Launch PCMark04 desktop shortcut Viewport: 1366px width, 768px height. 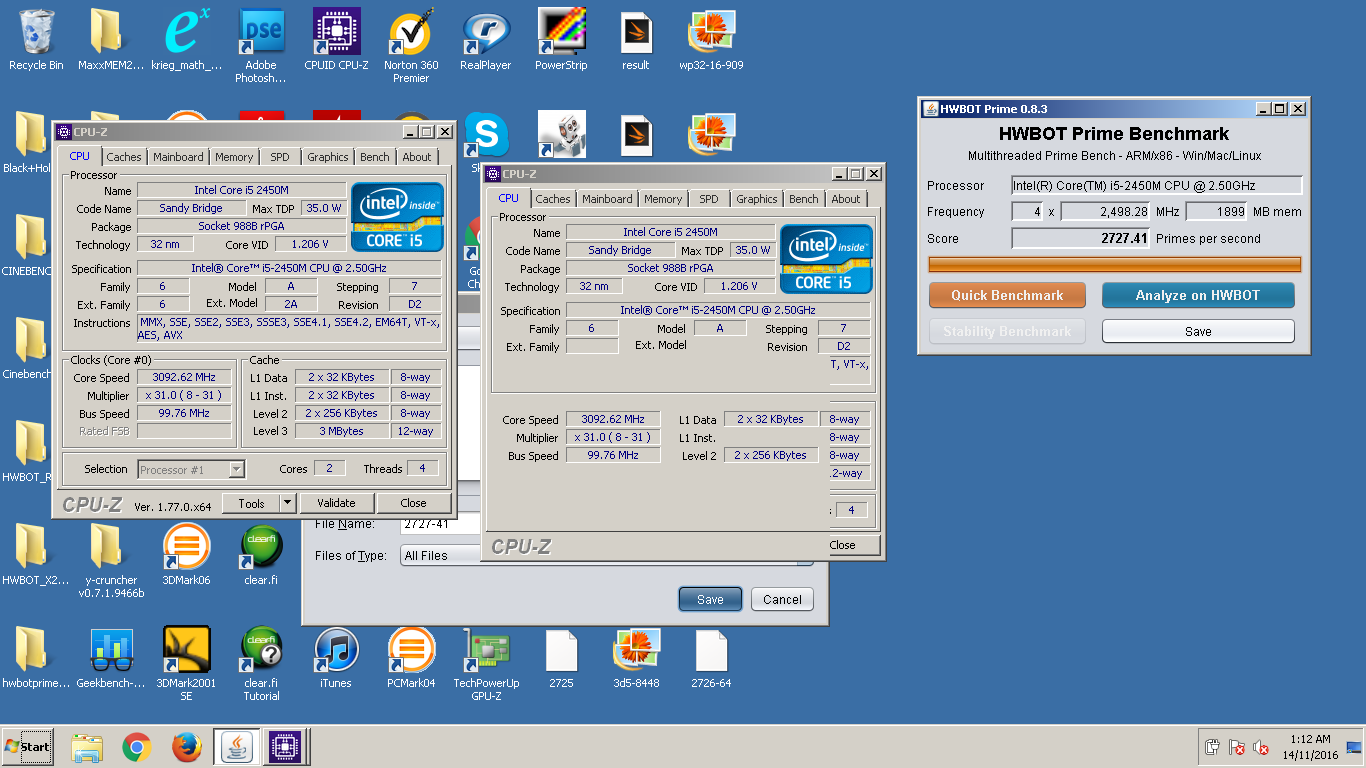[x=411, y=658]
